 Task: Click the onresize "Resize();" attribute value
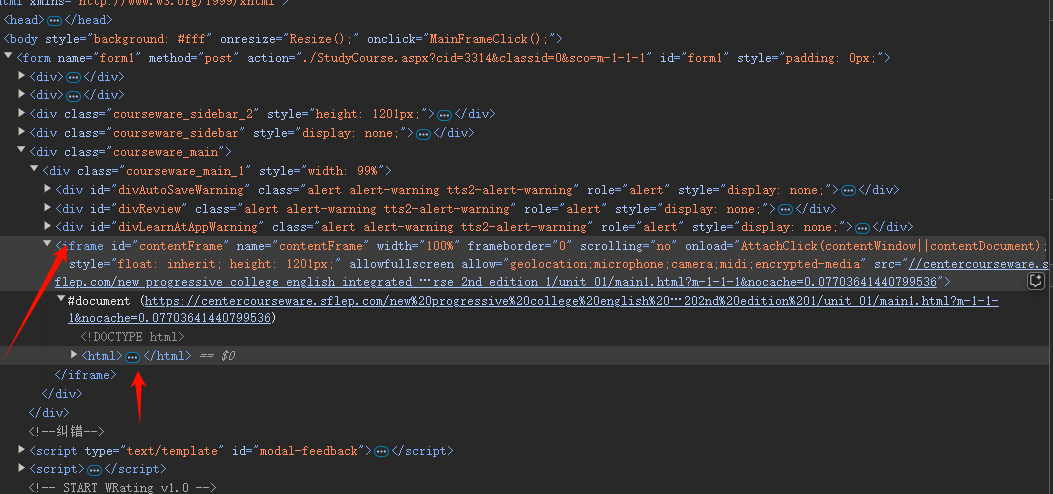322,39
